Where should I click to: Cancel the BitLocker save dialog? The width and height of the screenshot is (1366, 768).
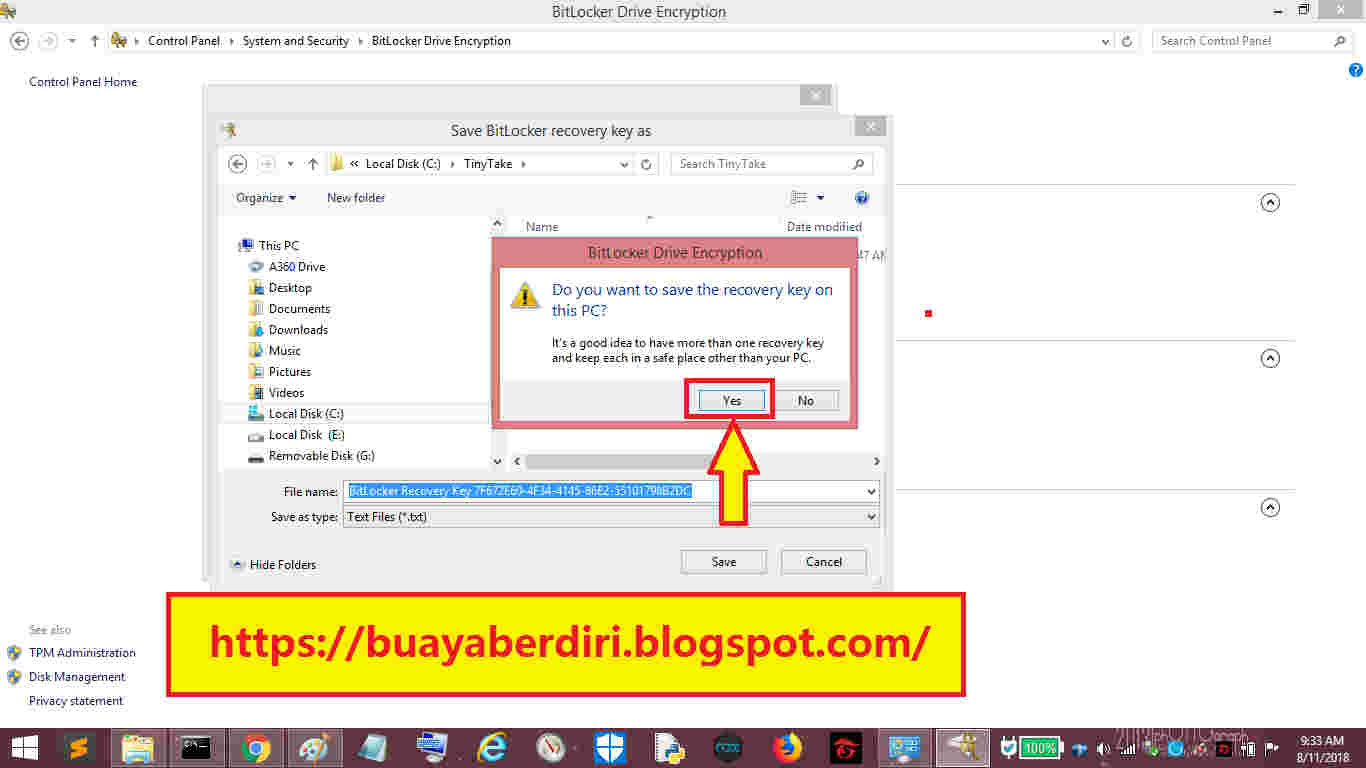[x=822, y=561]
